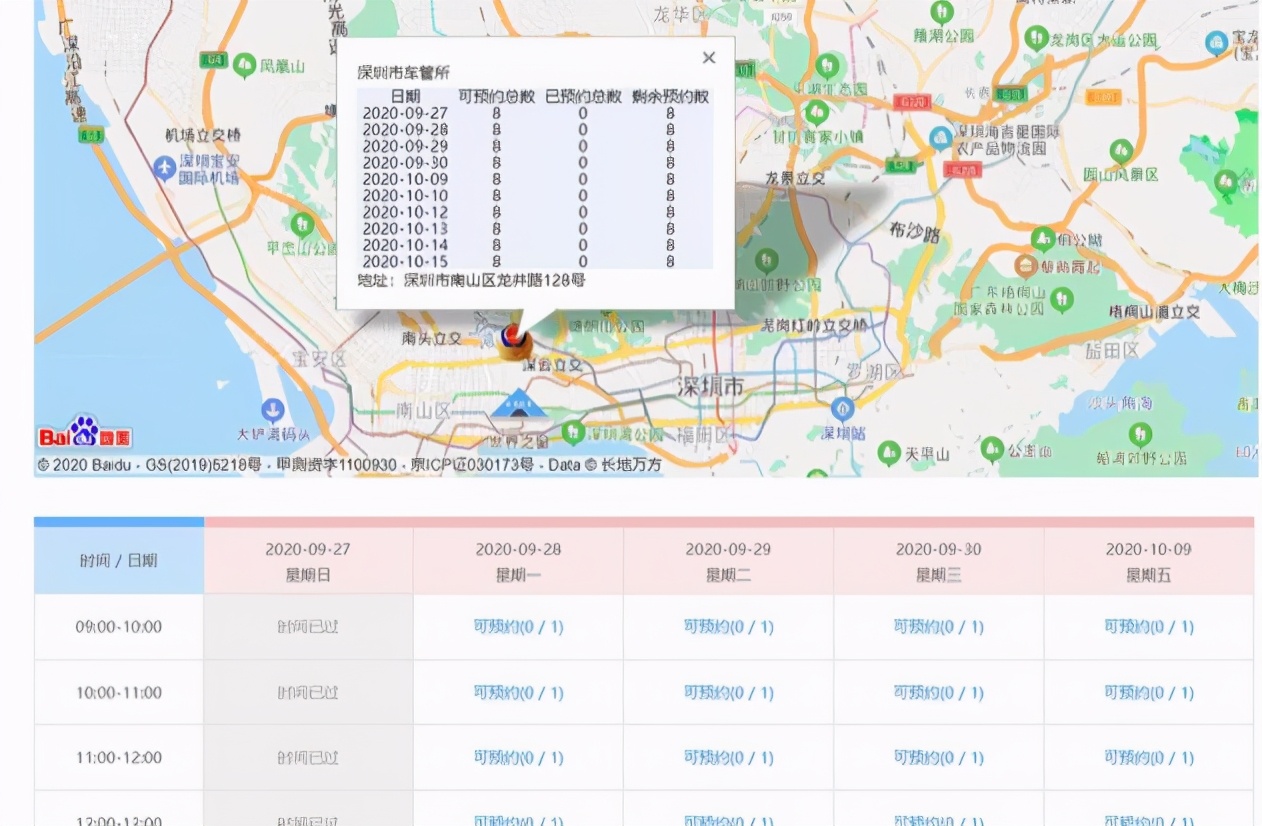
Task: Click the Baidu map logo
Action: (x=84, y=433)
